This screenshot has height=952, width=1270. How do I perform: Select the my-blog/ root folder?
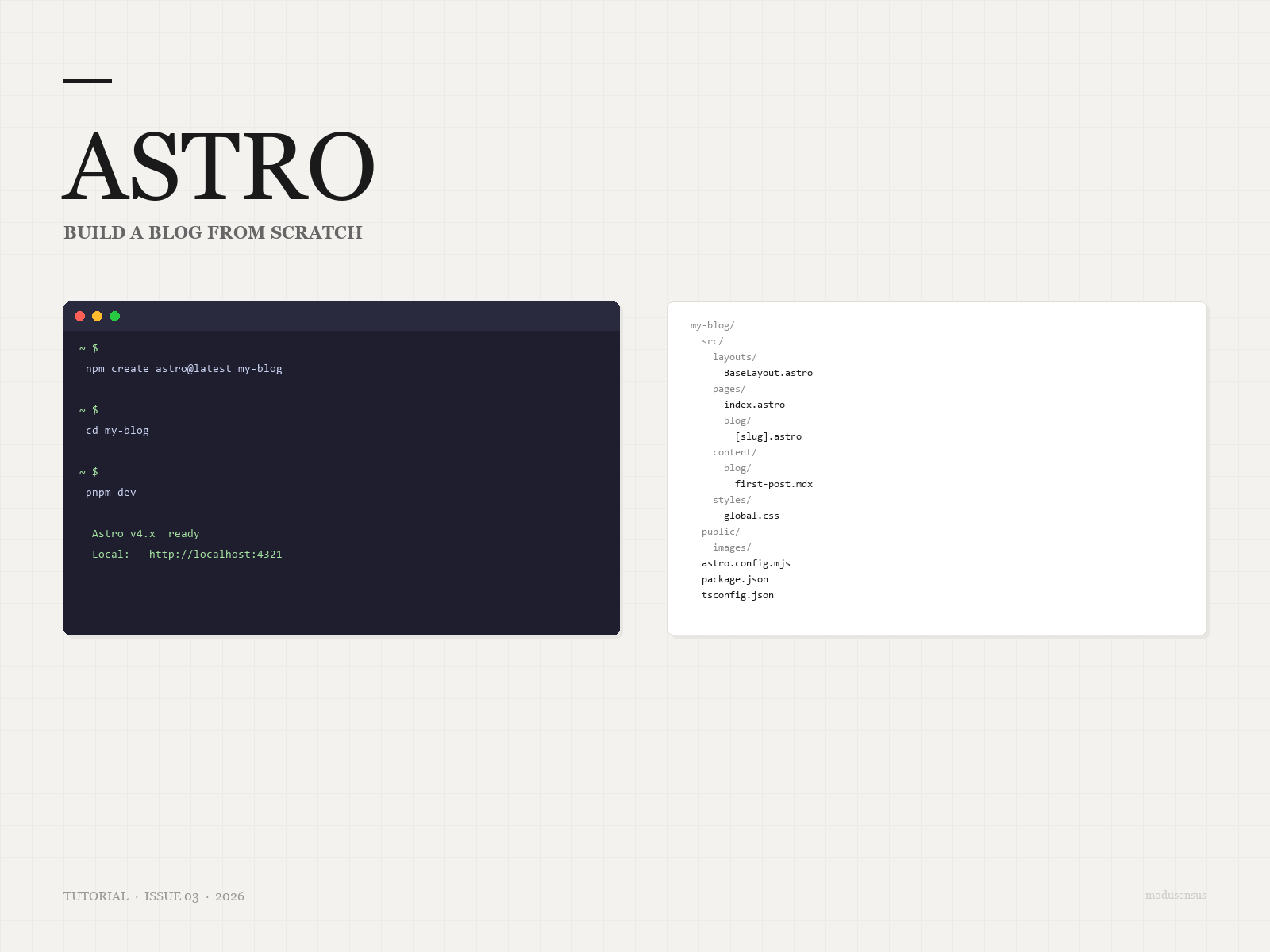coord(713,325)
